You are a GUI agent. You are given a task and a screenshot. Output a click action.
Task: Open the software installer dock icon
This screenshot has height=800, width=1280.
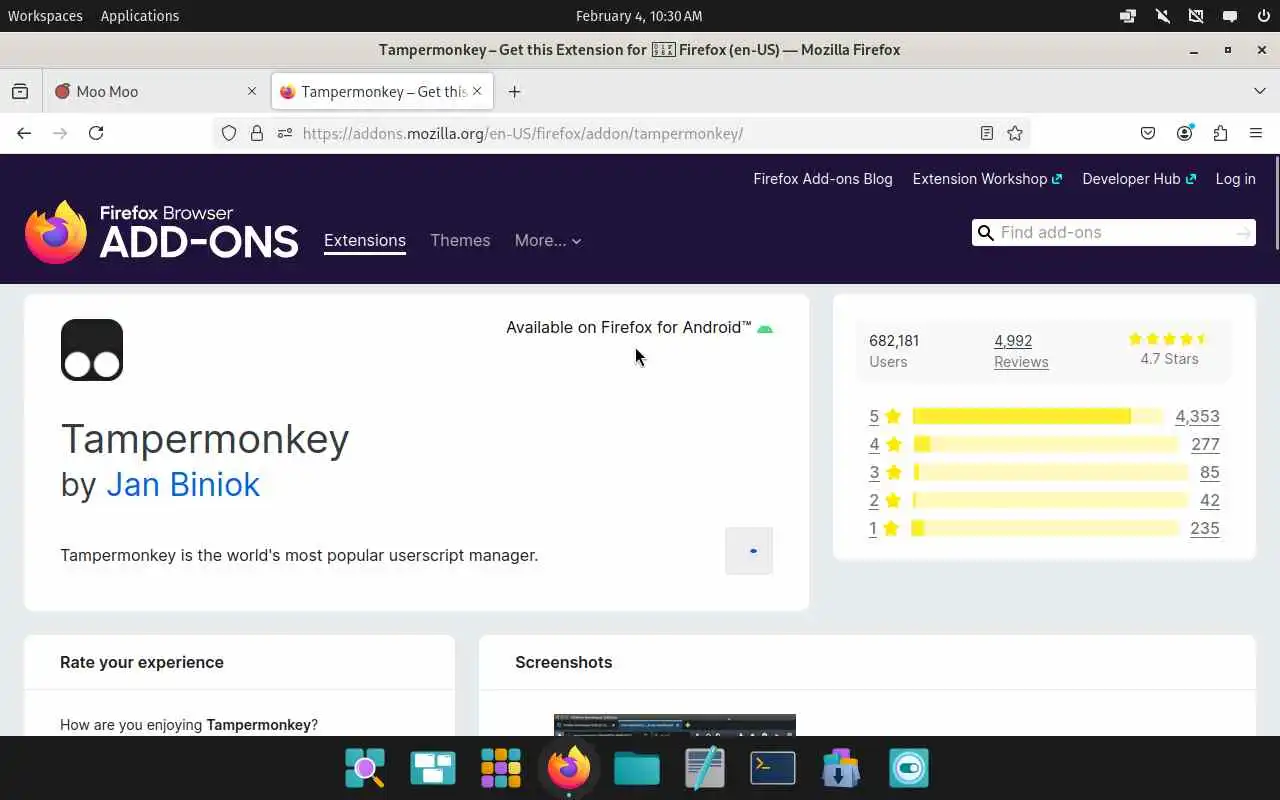841,768
